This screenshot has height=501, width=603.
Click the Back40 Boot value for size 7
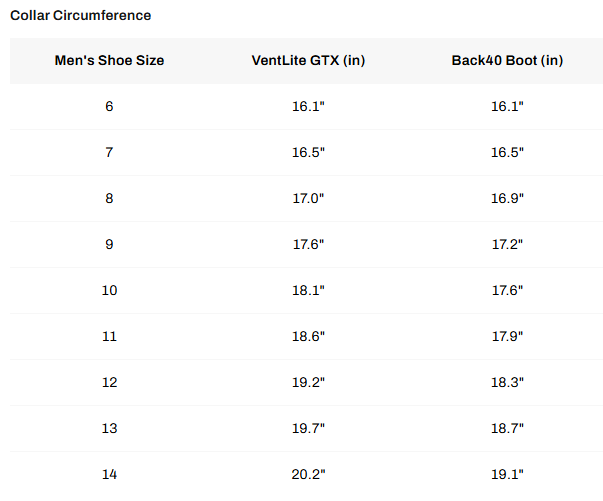[x=507, y=152]
